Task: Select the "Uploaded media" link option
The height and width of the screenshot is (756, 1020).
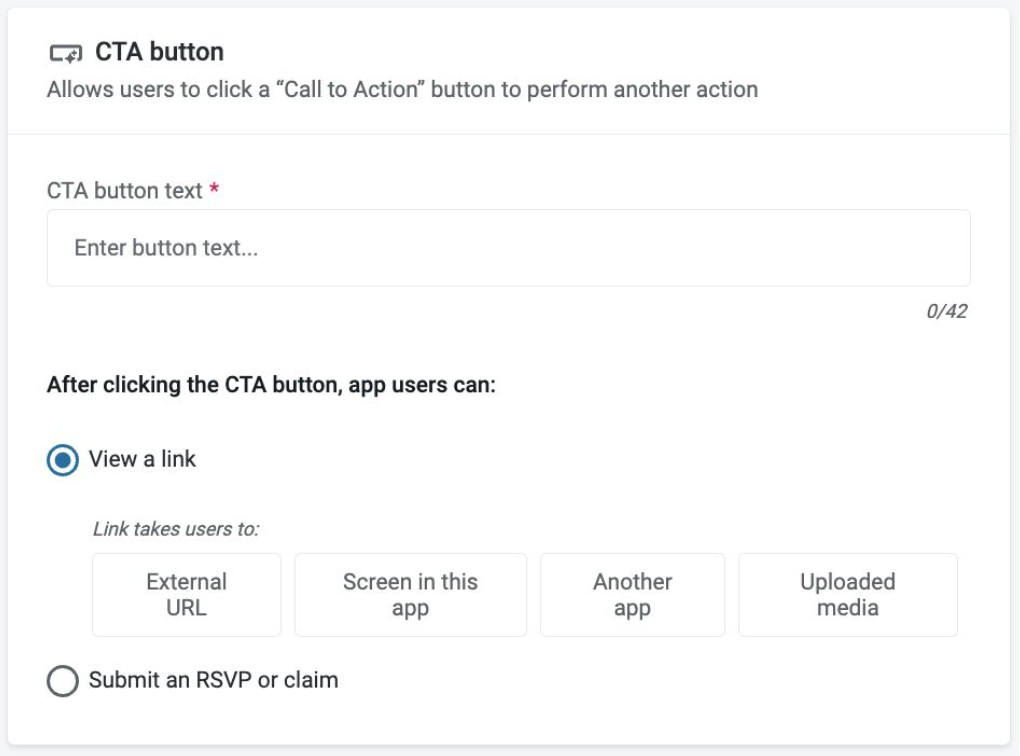Action: 847,595
